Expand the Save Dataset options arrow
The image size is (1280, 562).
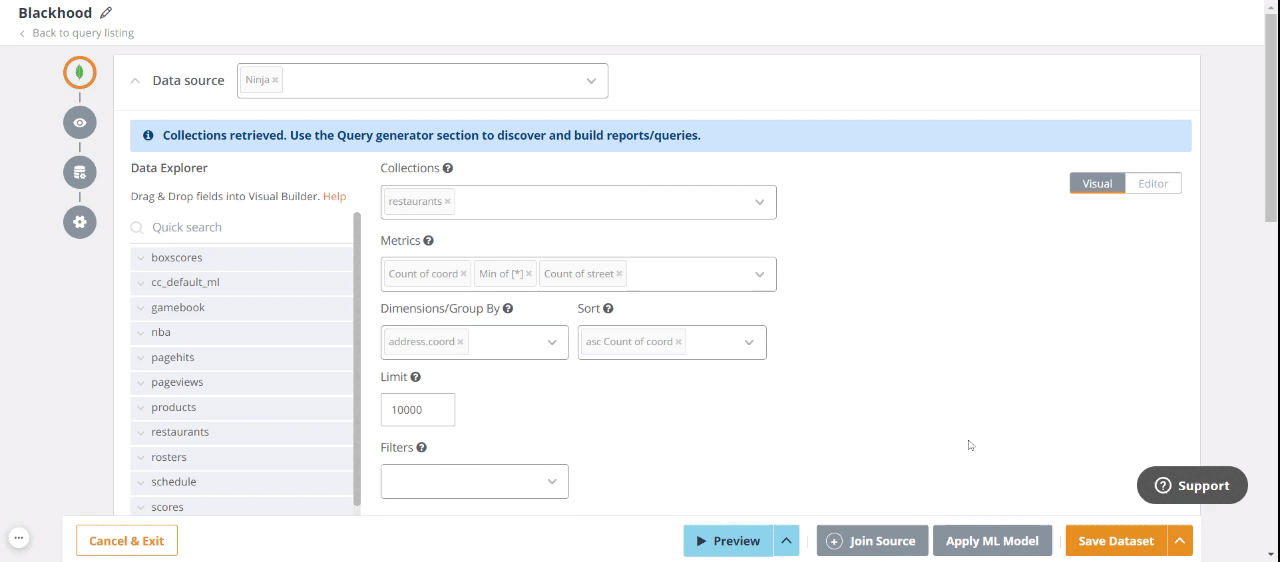[x=1180, y=541]
